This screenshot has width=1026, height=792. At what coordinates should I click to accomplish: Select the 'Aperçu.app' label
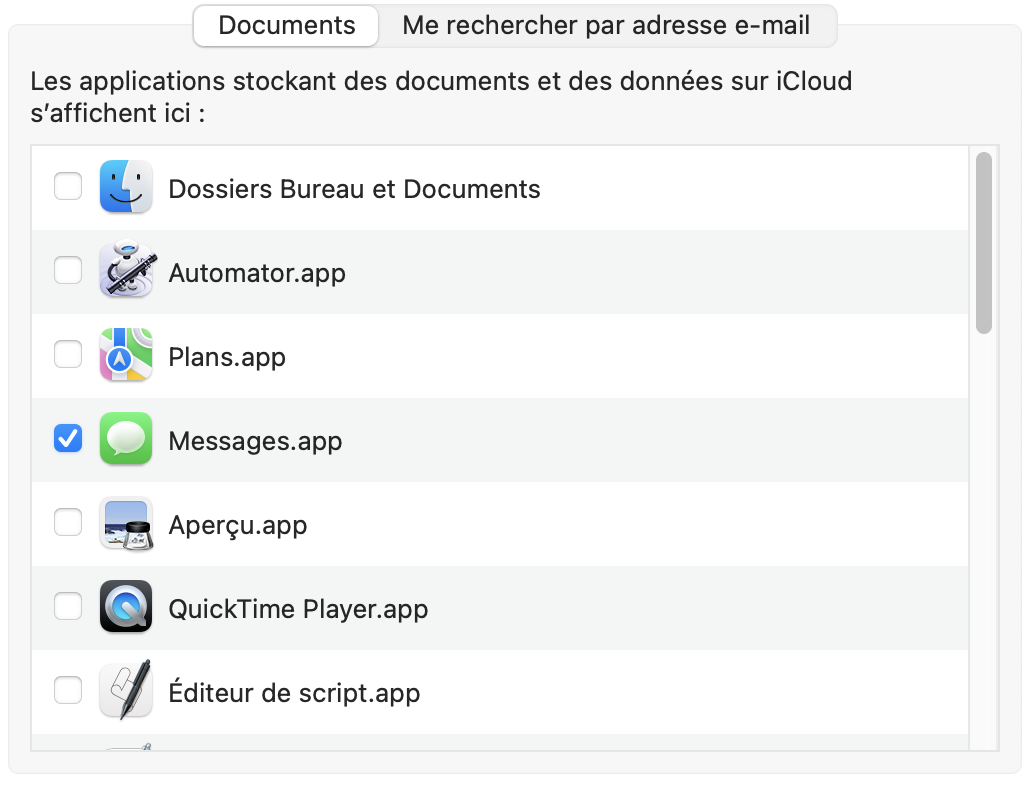238,525
